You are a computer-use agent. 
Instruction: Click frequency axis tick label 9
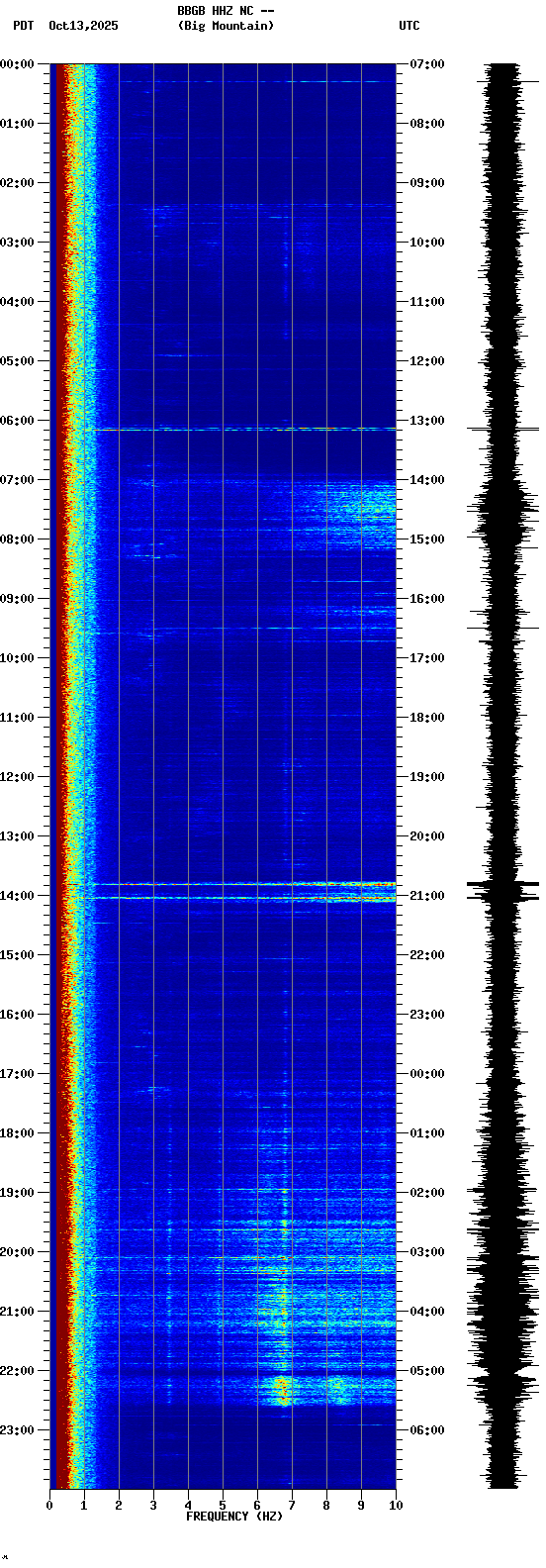(361, 1506)
